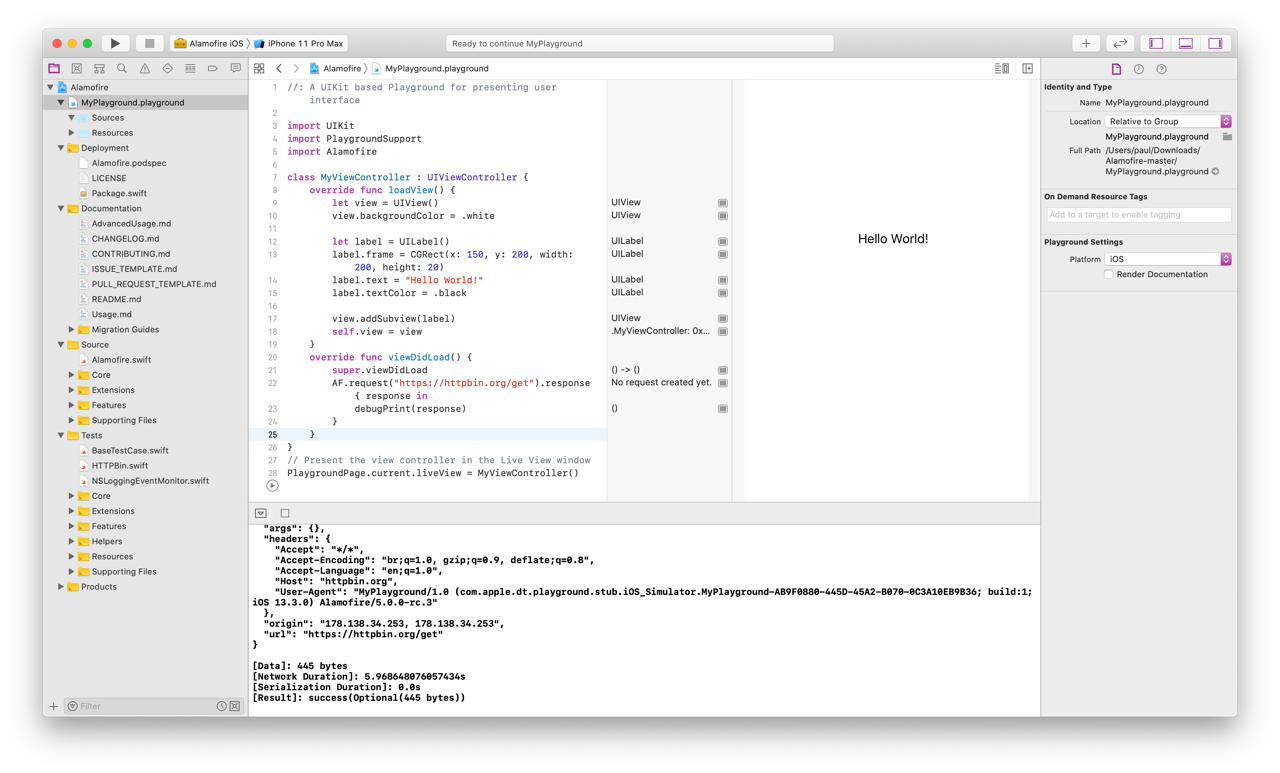This screenshot has width=1280, height=773.
Task: Click the square button in the debug bar
Action: 285,513
